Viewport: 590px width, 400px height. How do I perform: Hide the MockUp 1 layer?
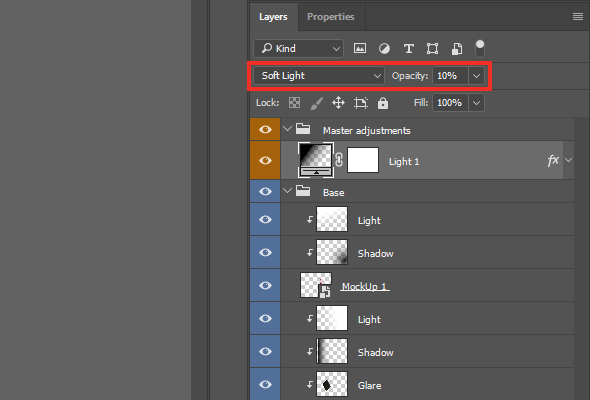point(265,285)
